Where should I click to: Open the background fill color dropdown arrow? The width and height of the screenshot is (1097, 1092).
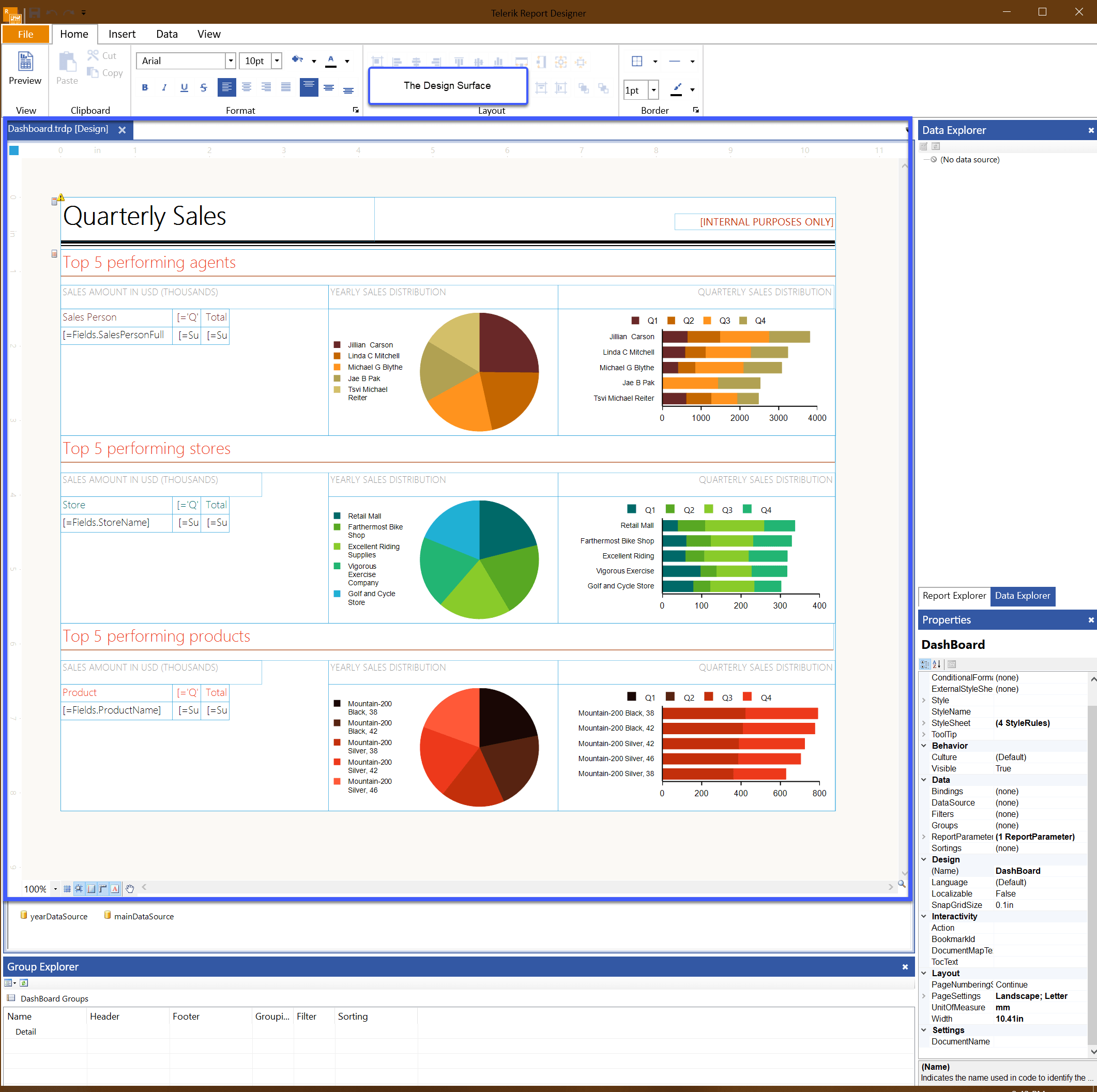[x=313, y=62]
